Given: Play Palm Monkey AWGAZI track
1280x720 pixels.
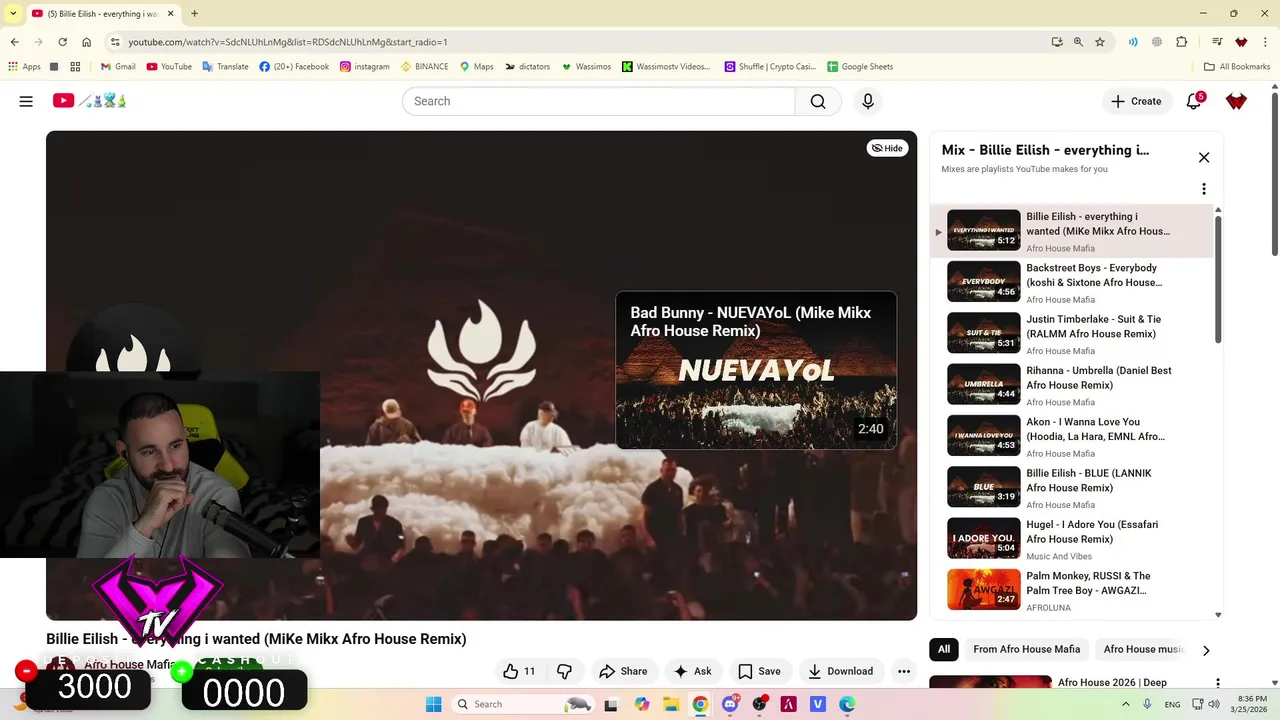Looking at the screenshot, I should (1071, 590).
